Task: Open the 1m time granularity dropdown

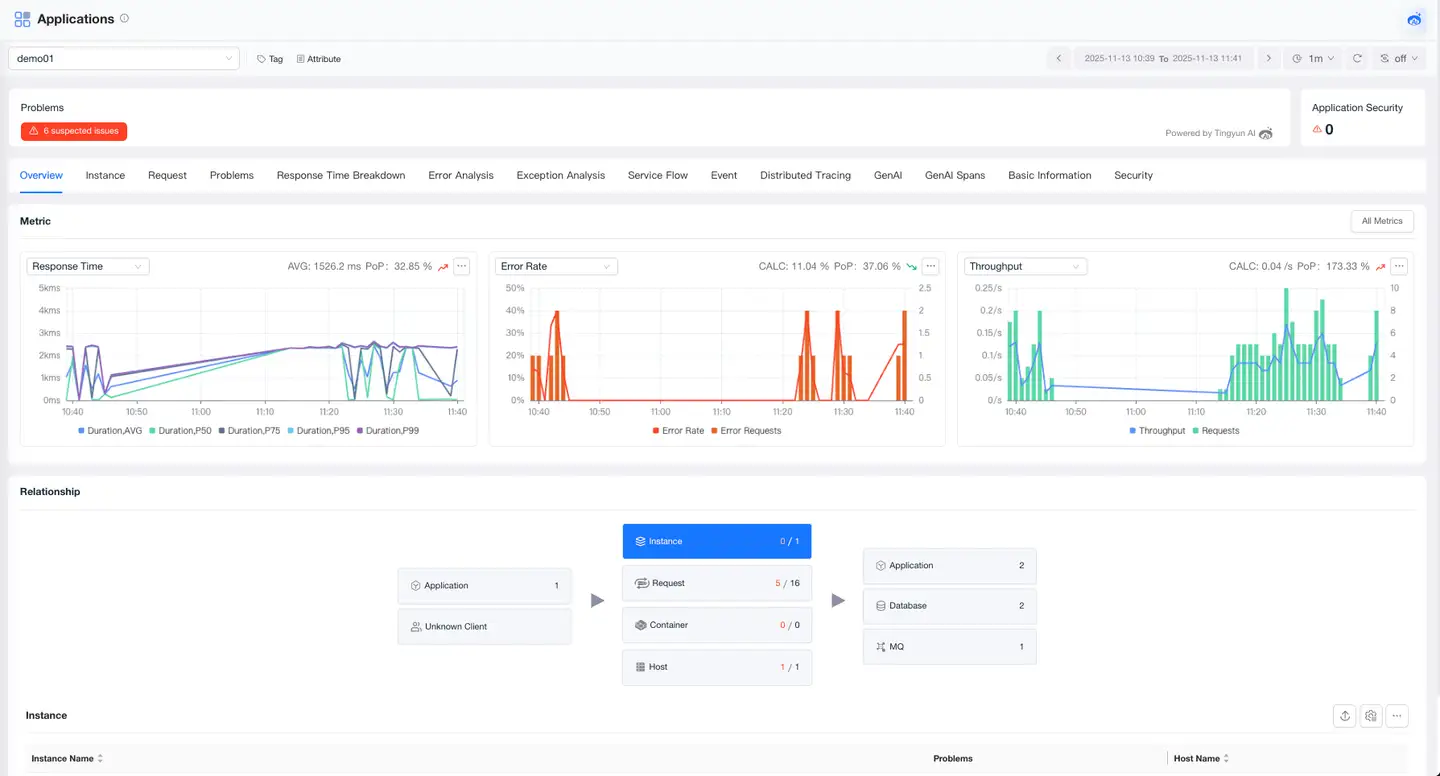Action: [1313, 58]
